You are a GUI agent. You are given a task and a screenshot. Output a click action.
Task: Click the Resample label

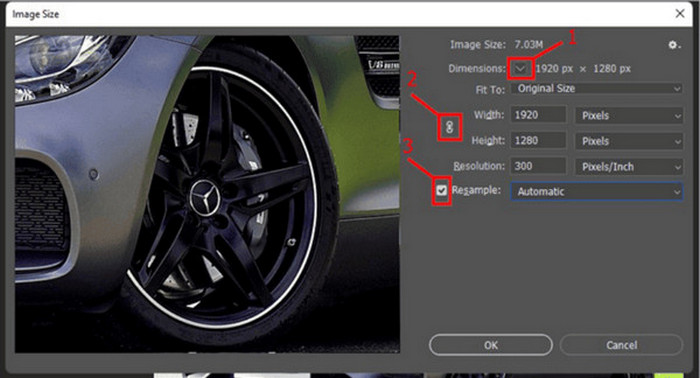point(476,191)
